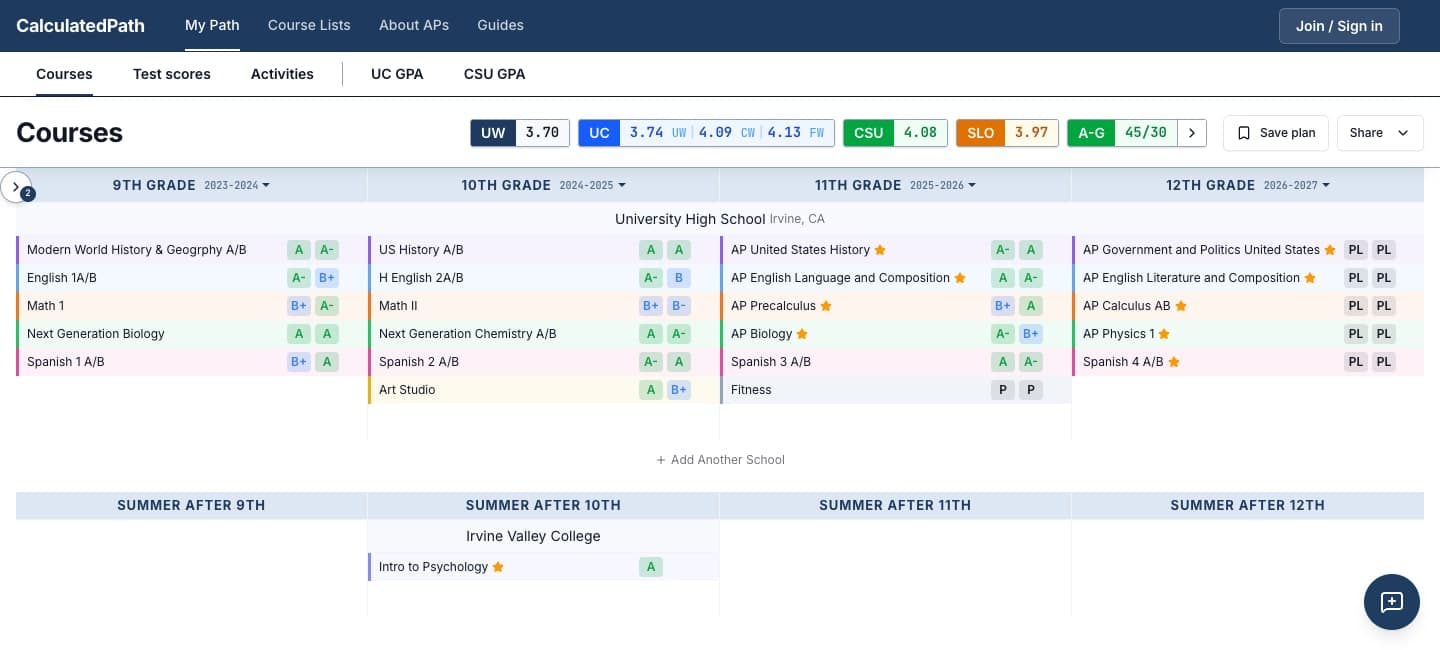This screenshot has width=1440, height=650.
Task: Expand the Share dropdown menu
Action: click(1380, 133)
